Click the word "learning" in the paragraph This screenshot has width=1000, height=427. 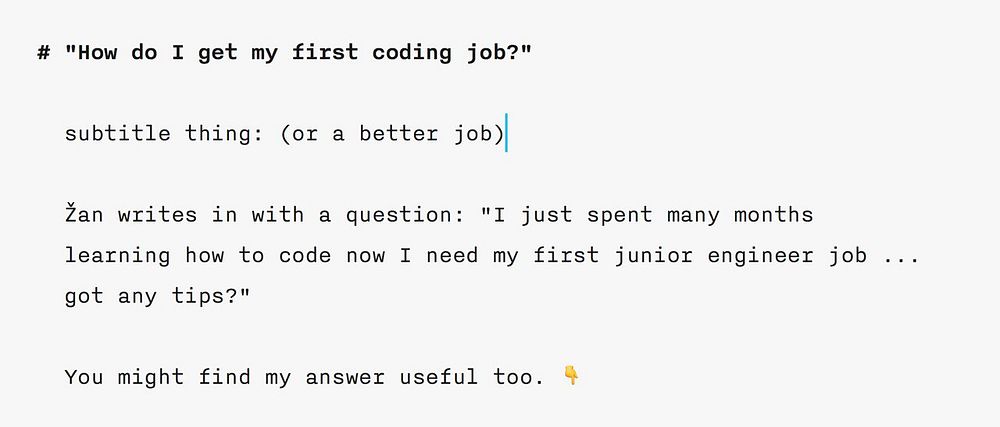[x=117, y=257]
